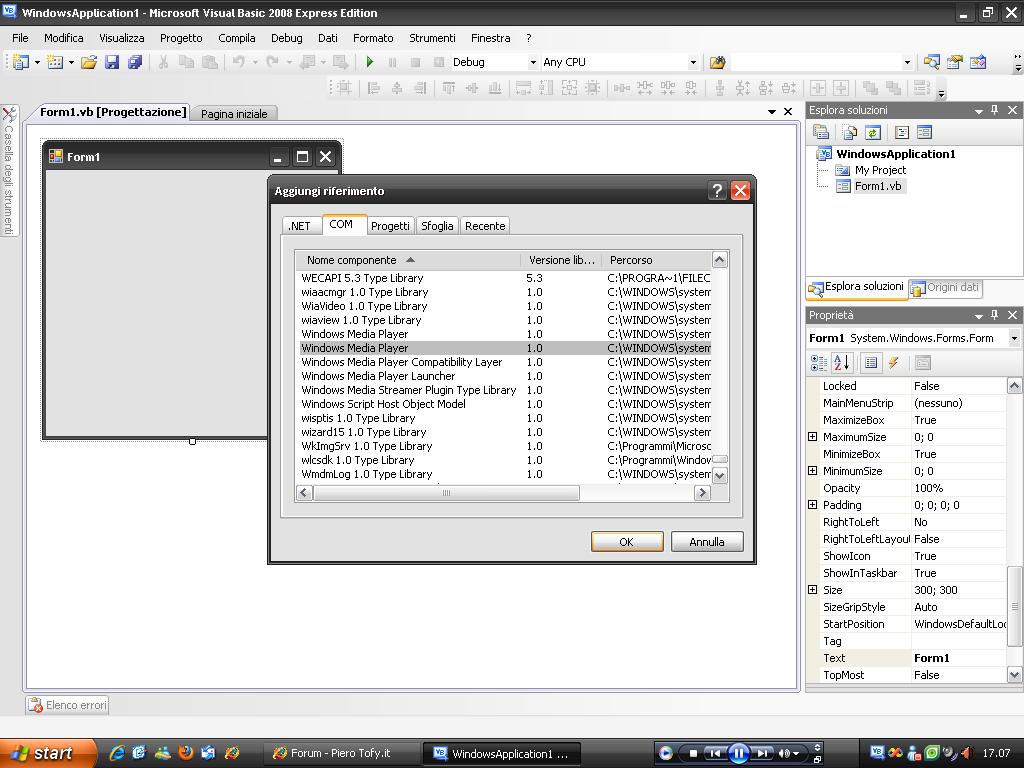Expand the MinimumSize property
Screen dimensions: 1024x768
[812, 471]
